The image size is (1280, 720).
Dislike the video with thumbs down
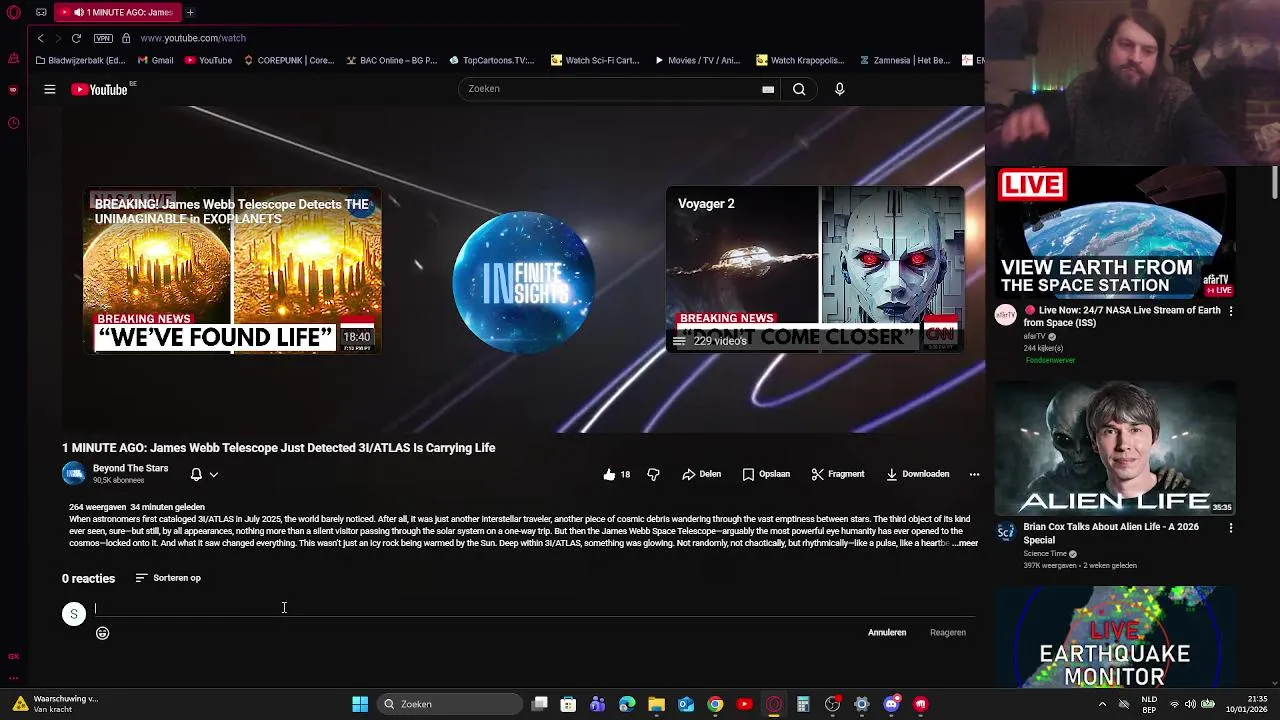click(653, 474)
